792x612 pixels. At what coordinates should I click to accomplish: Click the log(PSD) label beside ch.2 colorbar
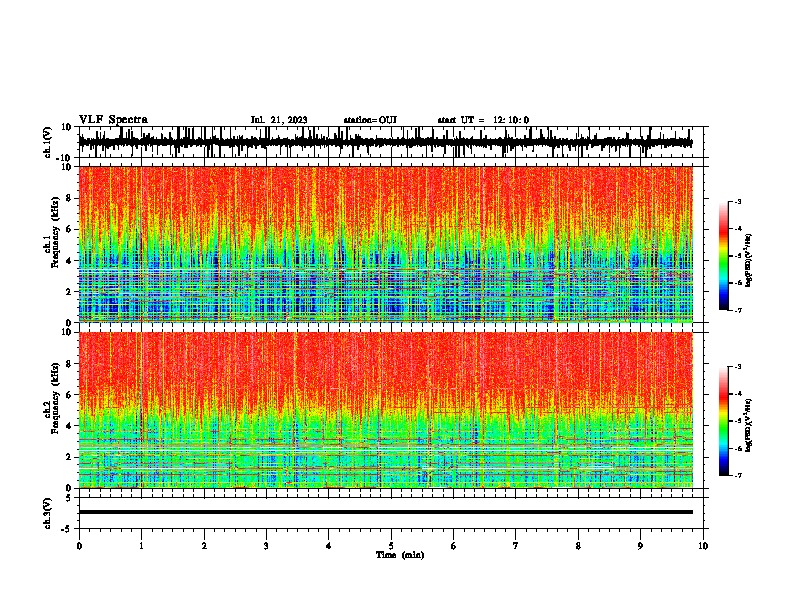click(749, 425)
